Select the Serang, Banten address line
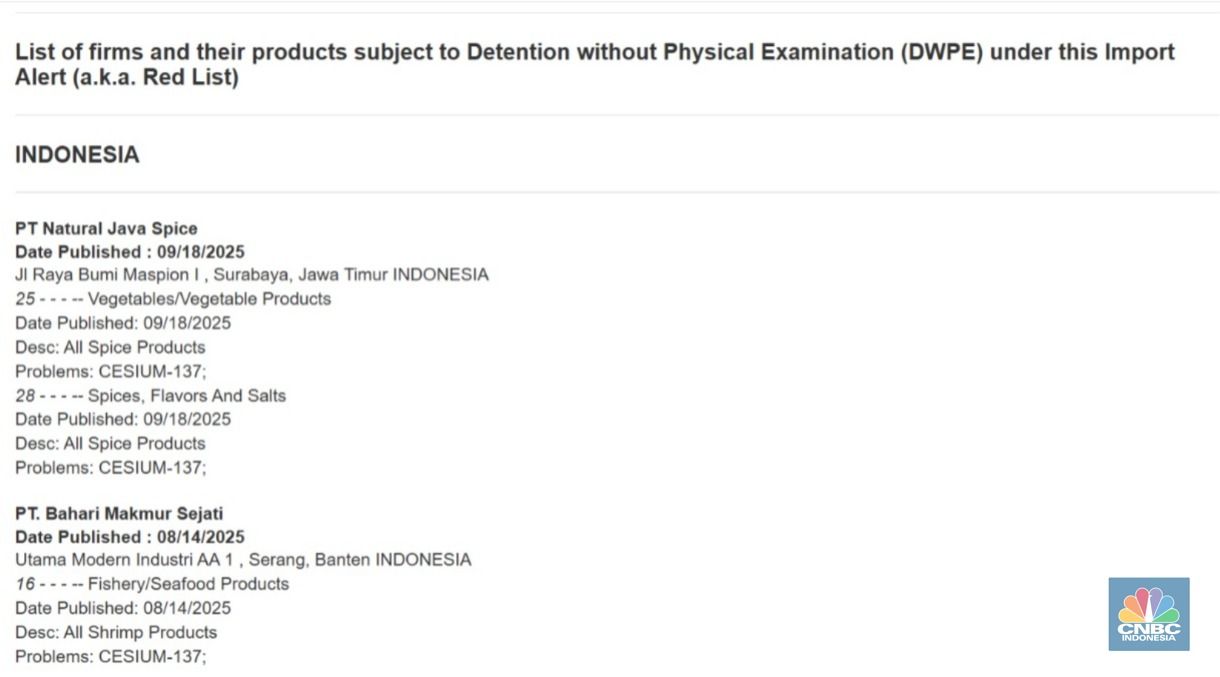1220x677 pixels. coord(242,560)
